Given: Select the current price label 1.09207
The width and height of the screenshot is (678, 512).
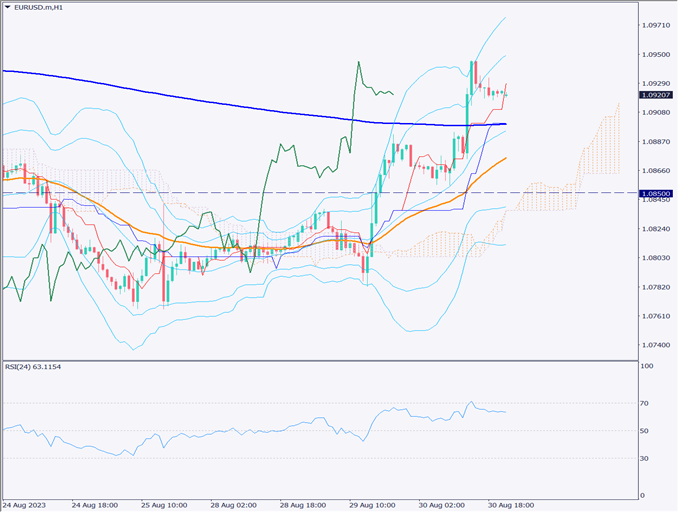Looking at the screenshot, I should tap(657, 95).
